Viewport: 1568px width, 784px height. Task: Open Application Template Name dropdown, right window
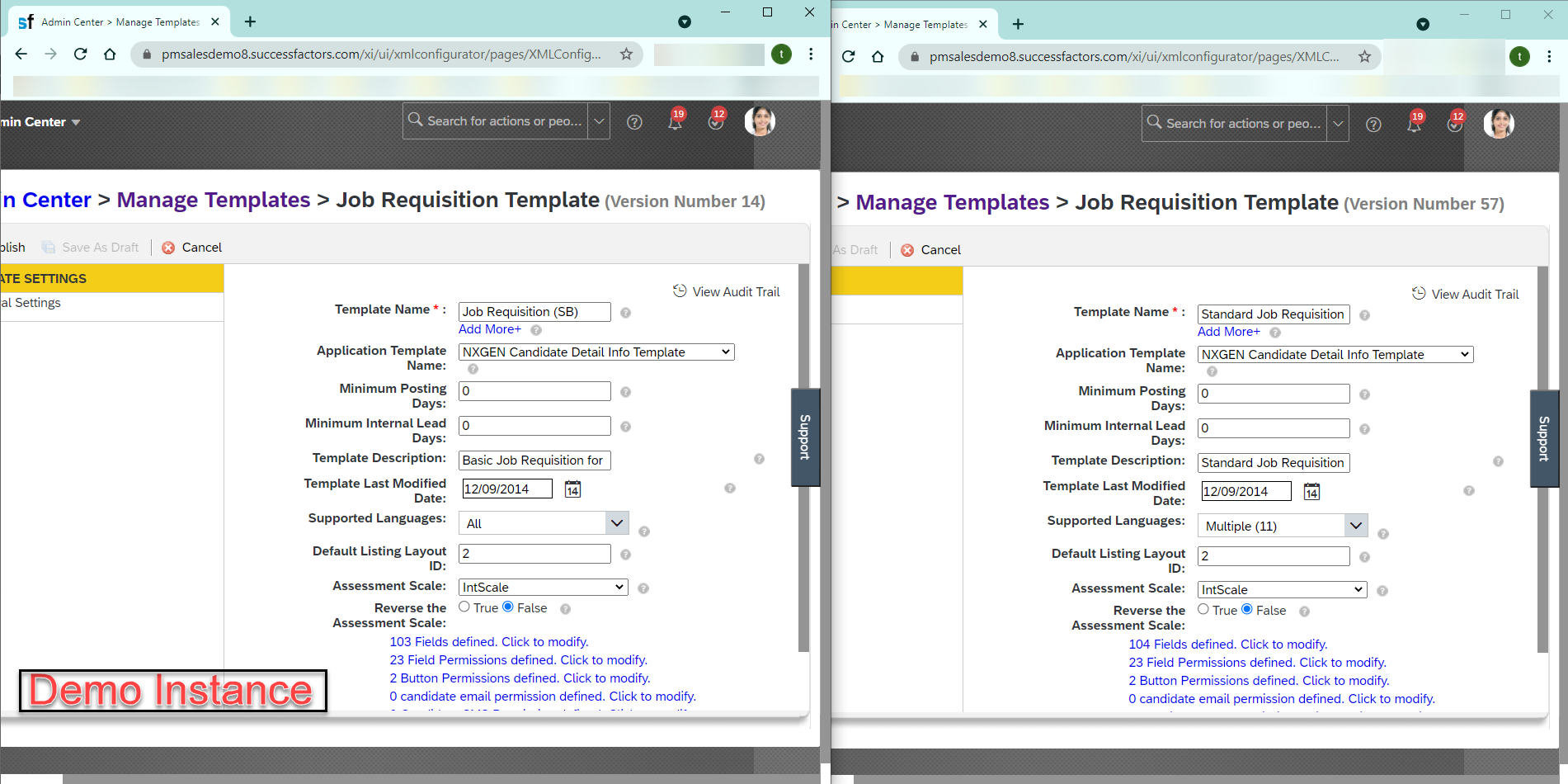pyautogui.click(x=1335, y=355)
